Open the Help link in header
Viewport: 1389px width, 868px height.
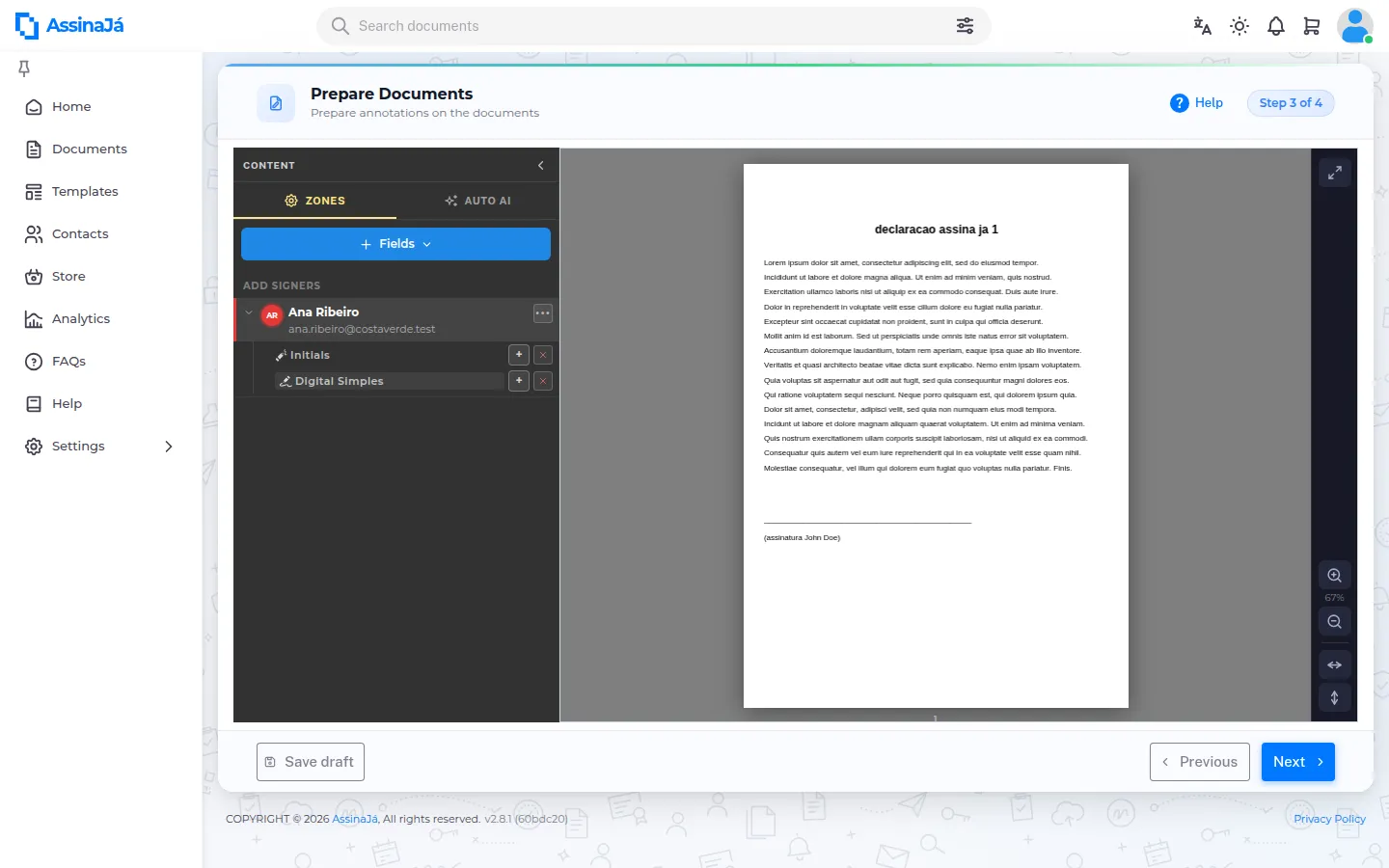click(1196, 103)
